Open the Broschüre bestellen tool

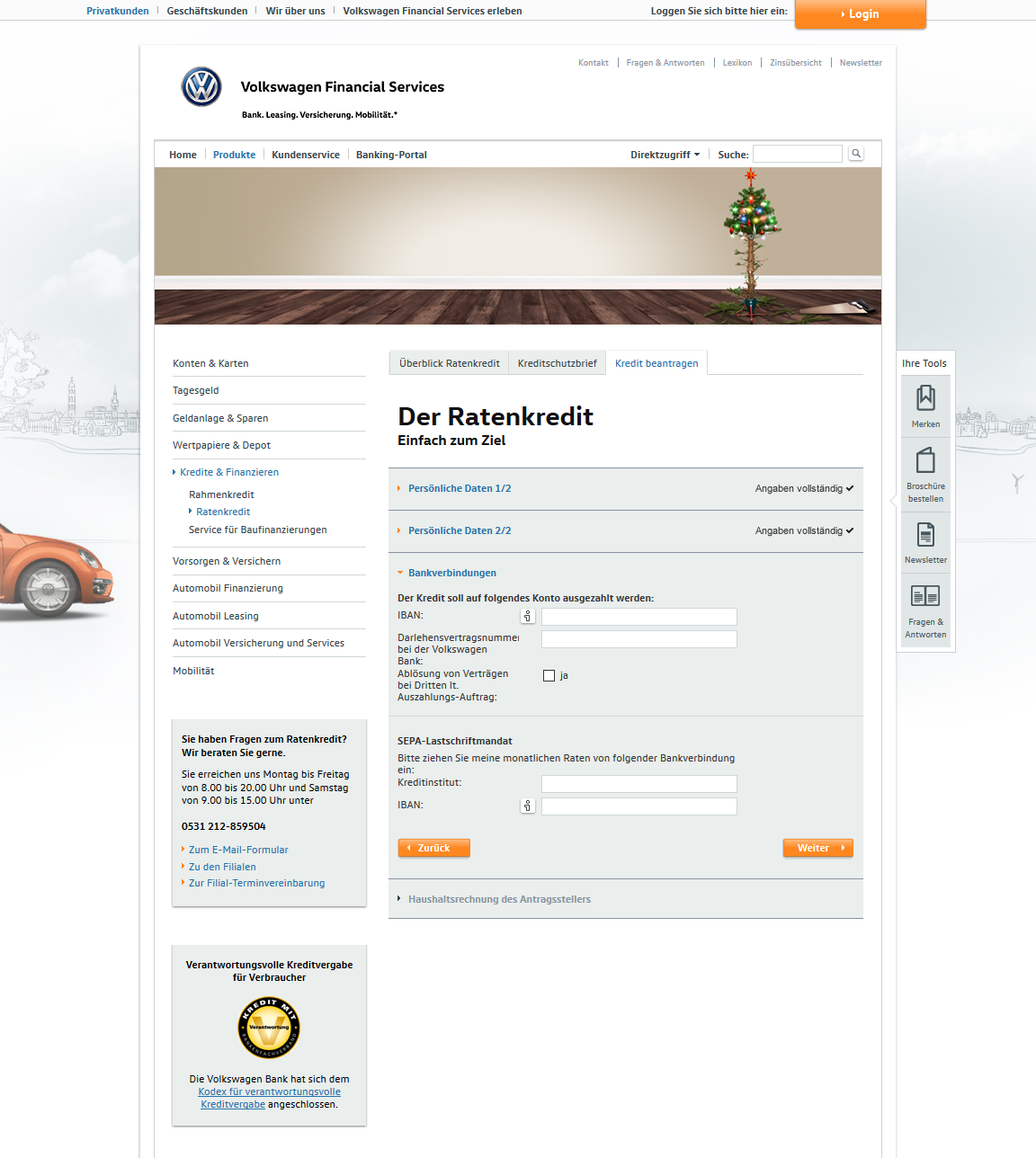click(x=925, y=475)
